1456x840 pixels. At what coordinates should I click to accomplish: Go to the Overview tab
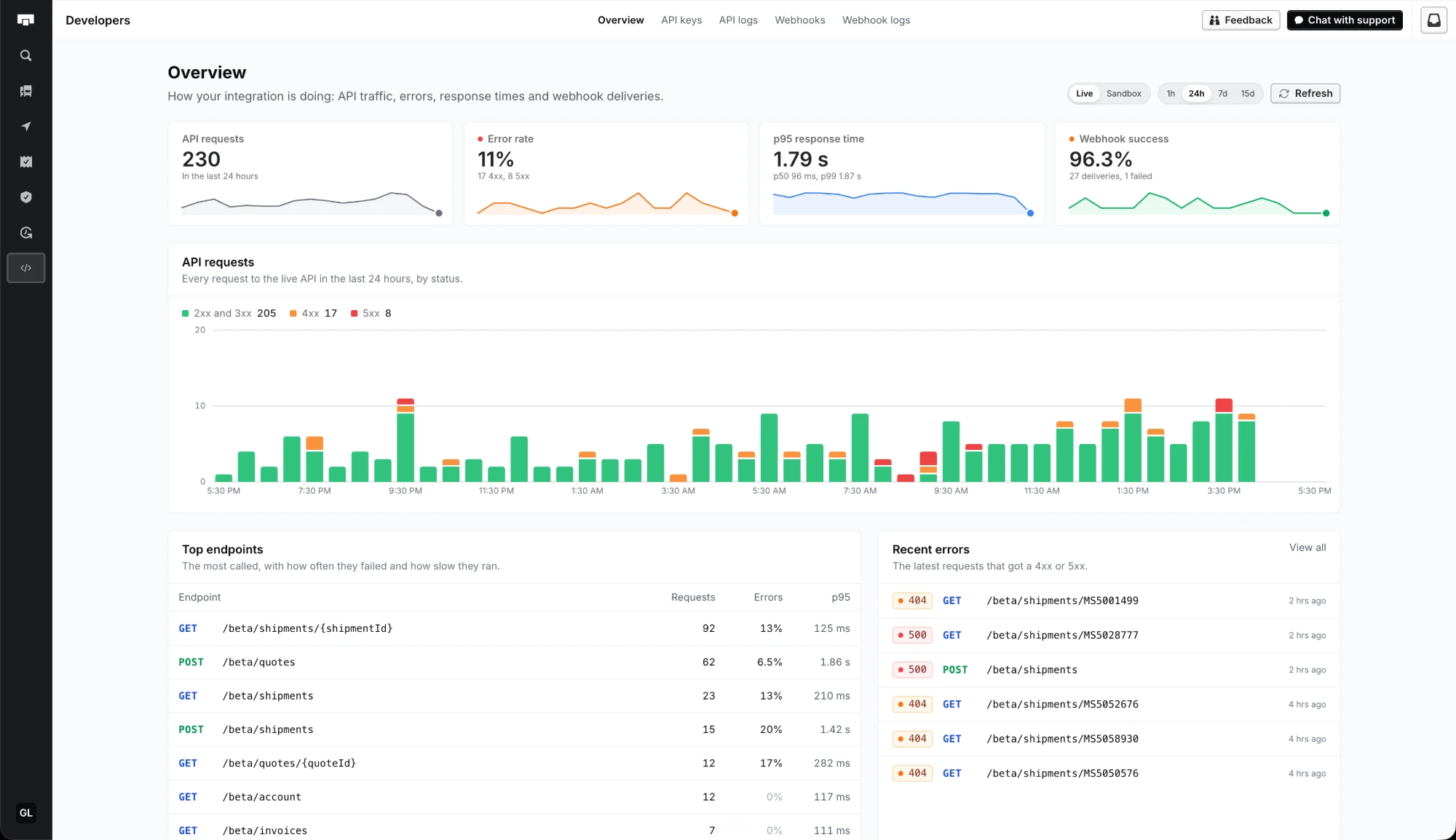(x=620, y=20)
